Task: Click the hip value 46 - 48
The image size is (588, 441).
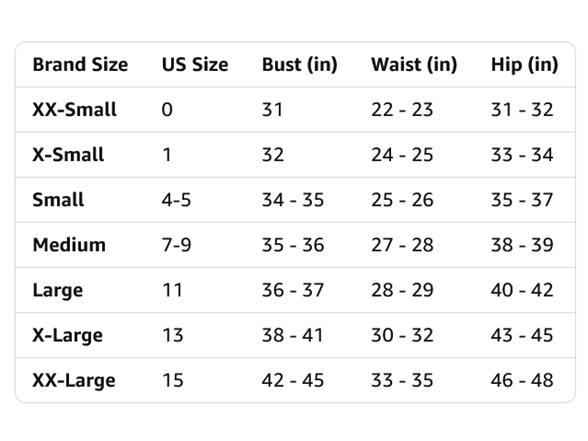Action: point(522,380)
